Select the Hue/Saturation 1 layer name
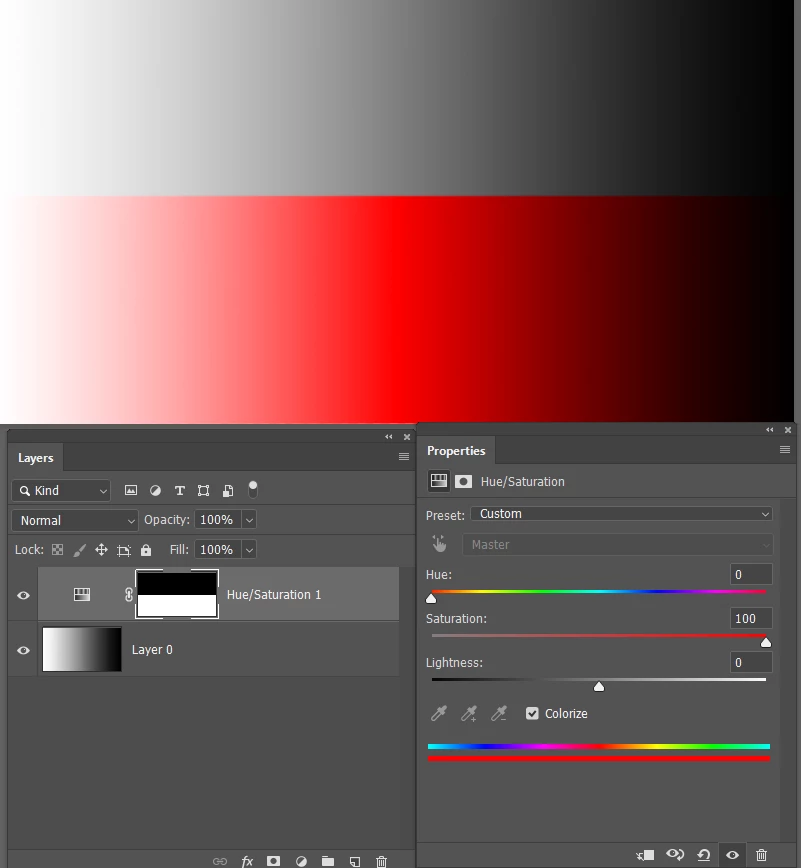This screenshot has width=801, height=868. (274, 595)
